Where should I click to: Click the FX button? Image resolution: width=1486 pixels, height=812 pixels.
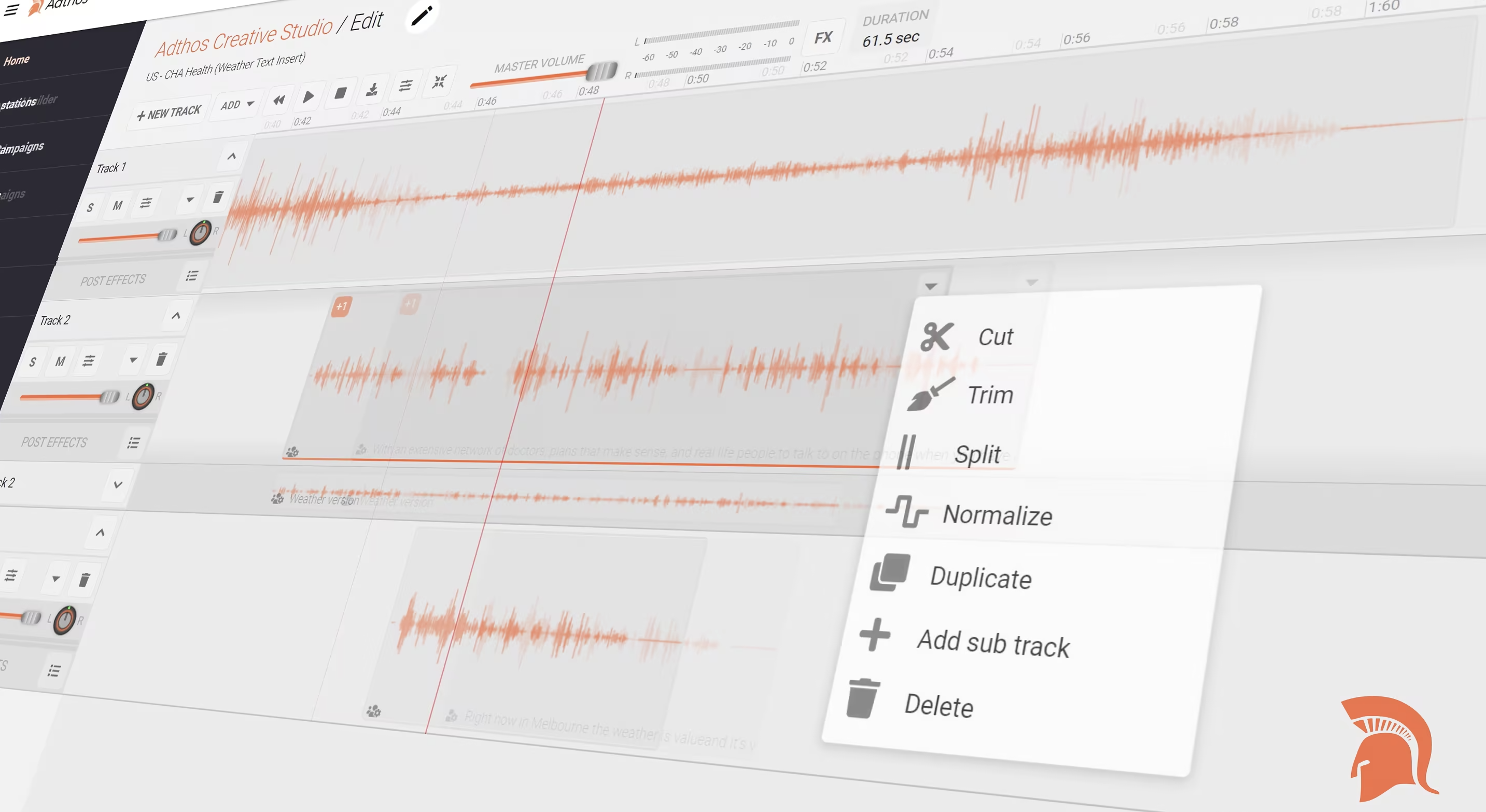coord(823,37)
